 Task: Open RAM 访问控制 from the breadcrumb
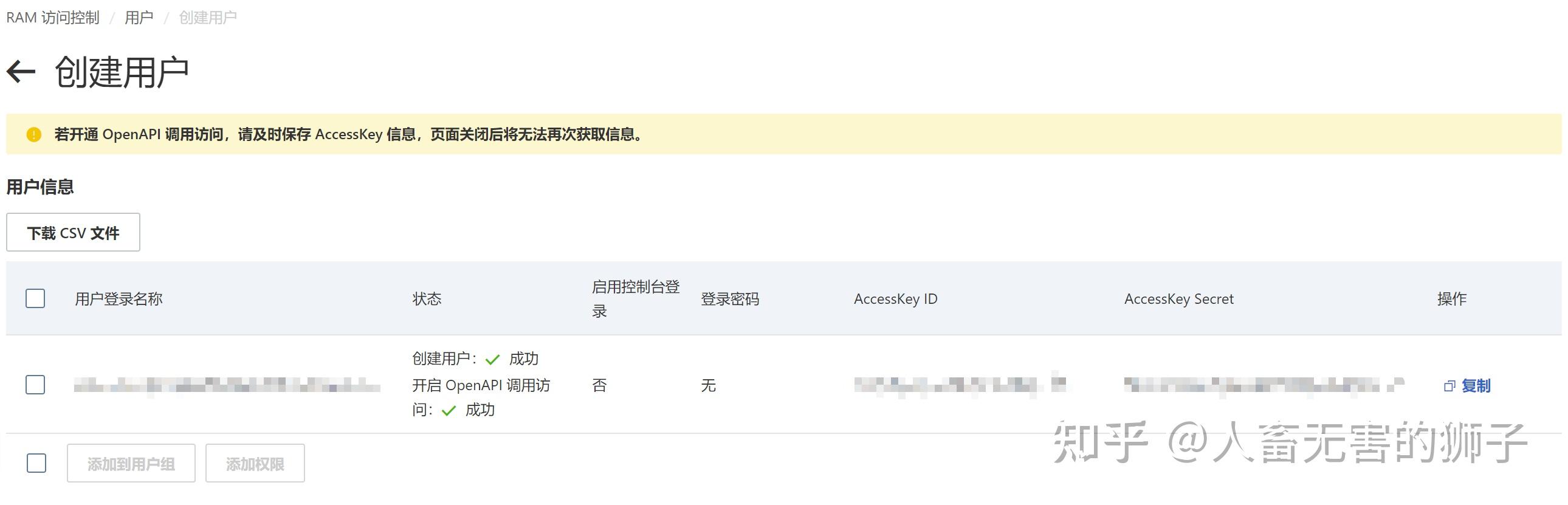52,16
